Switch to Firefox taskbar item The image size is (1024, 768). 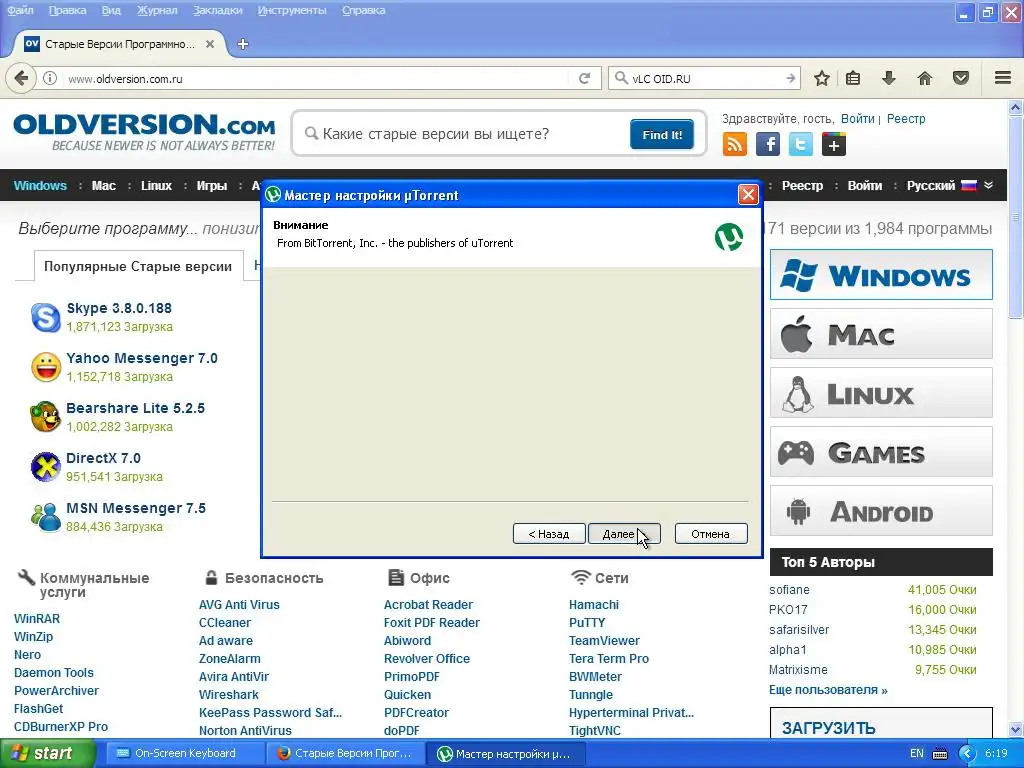tap(345, 754)
